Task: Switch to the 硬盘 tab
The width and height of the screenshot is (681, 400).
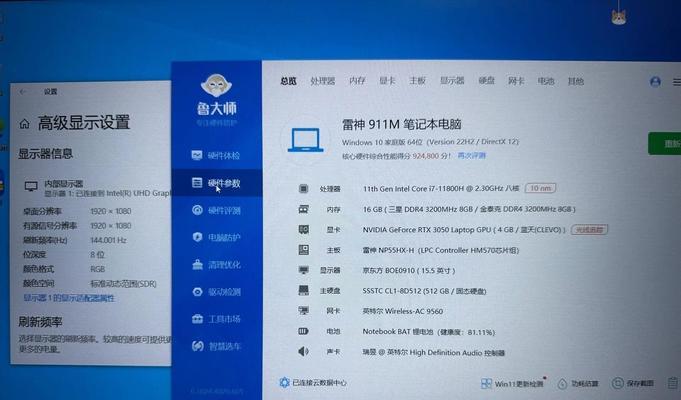Action: [x=486, y=81]
